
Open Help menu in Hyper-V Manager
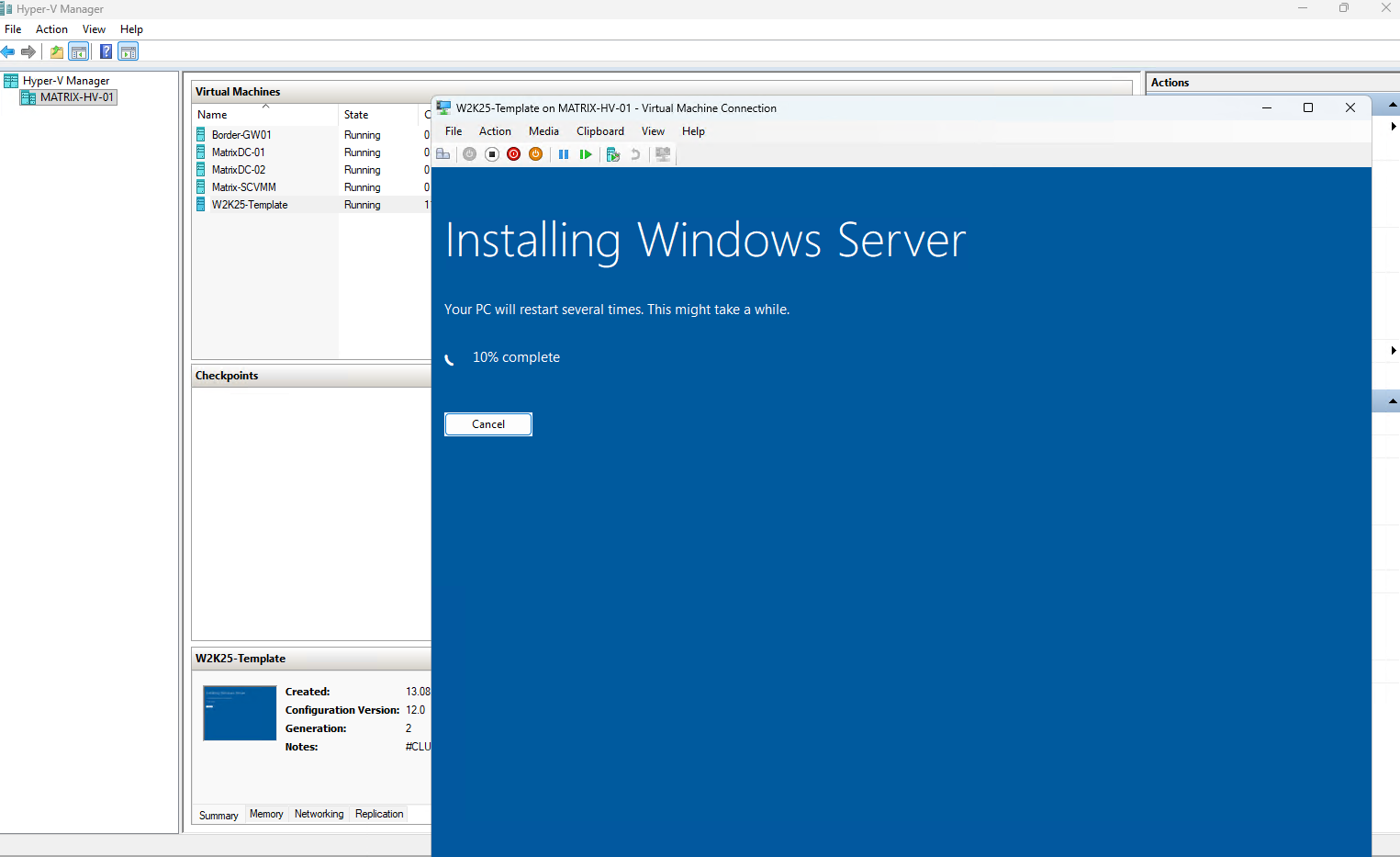click(131, 29)
